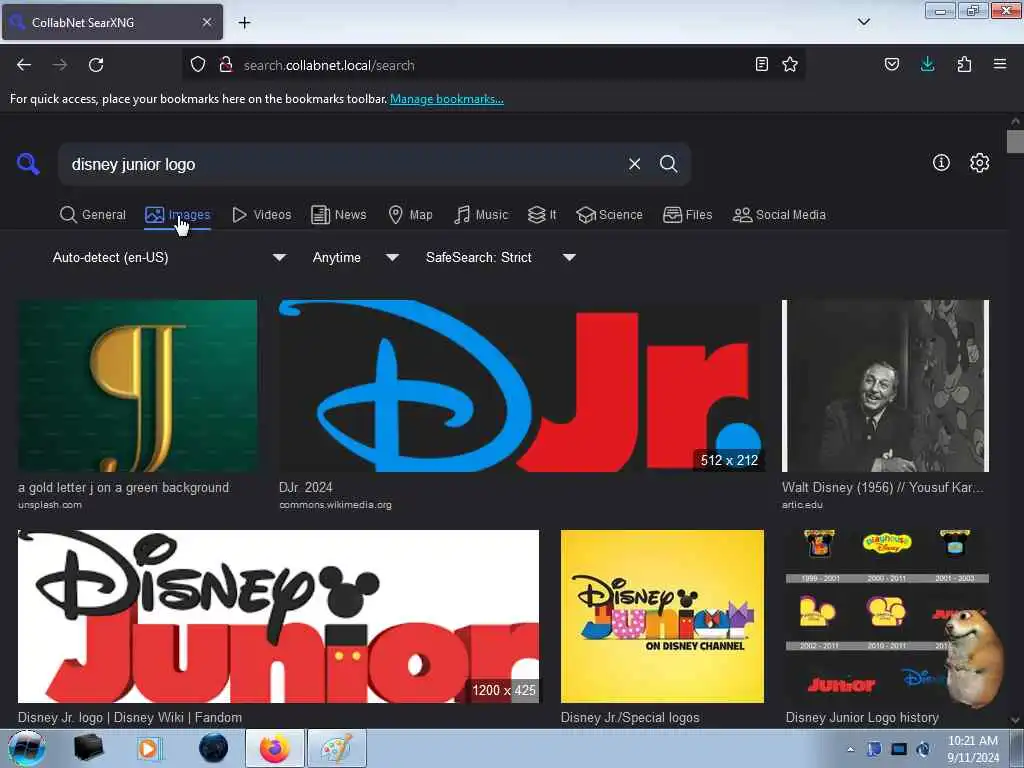Switch to the General category
This screenshot has height=768, width=1024.
[92, 215]
